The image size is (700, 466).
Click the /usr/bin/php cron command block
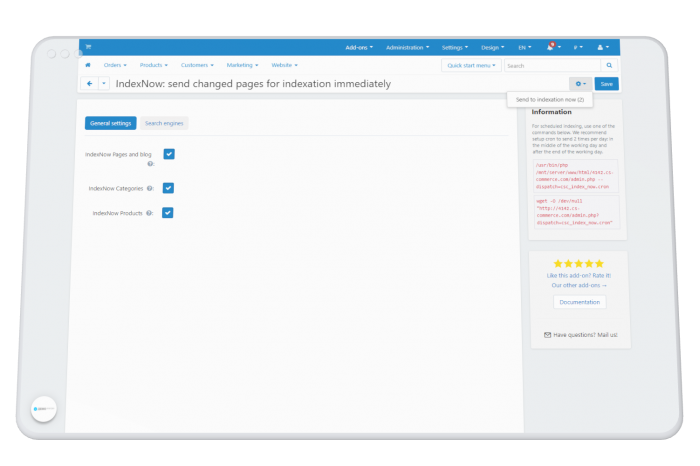click(575, 176)
